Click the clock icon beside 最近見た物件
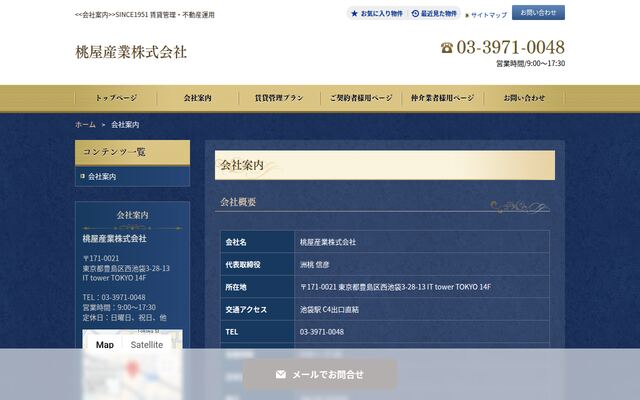The width and height of the screenshot is (640, 400). [x=415, y=13]
